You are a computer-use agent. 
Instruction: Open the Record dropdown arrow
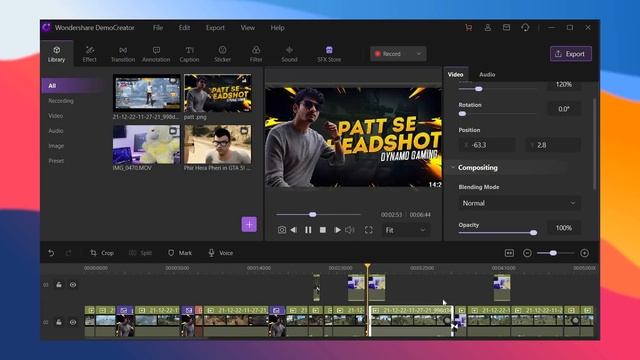[419, 54]
